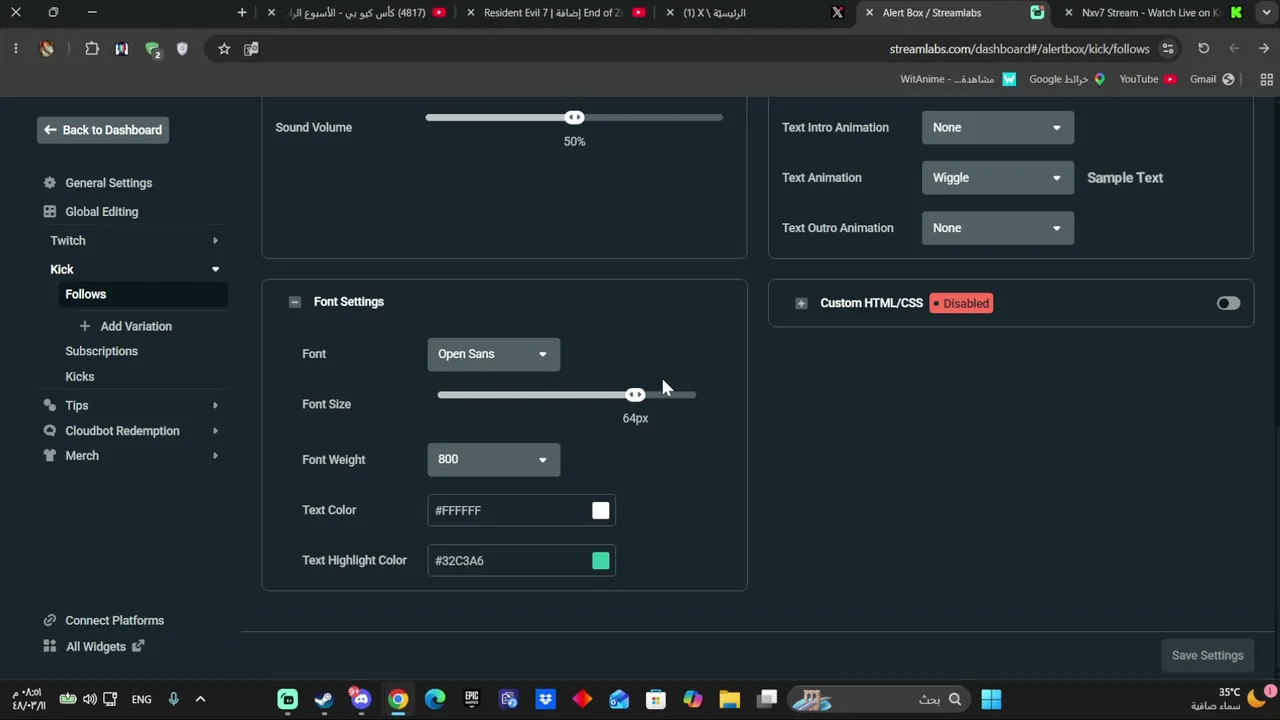Open the YouTube bookmark
This screenshot has height=720, width=1280.
[x=1147, y=80]
